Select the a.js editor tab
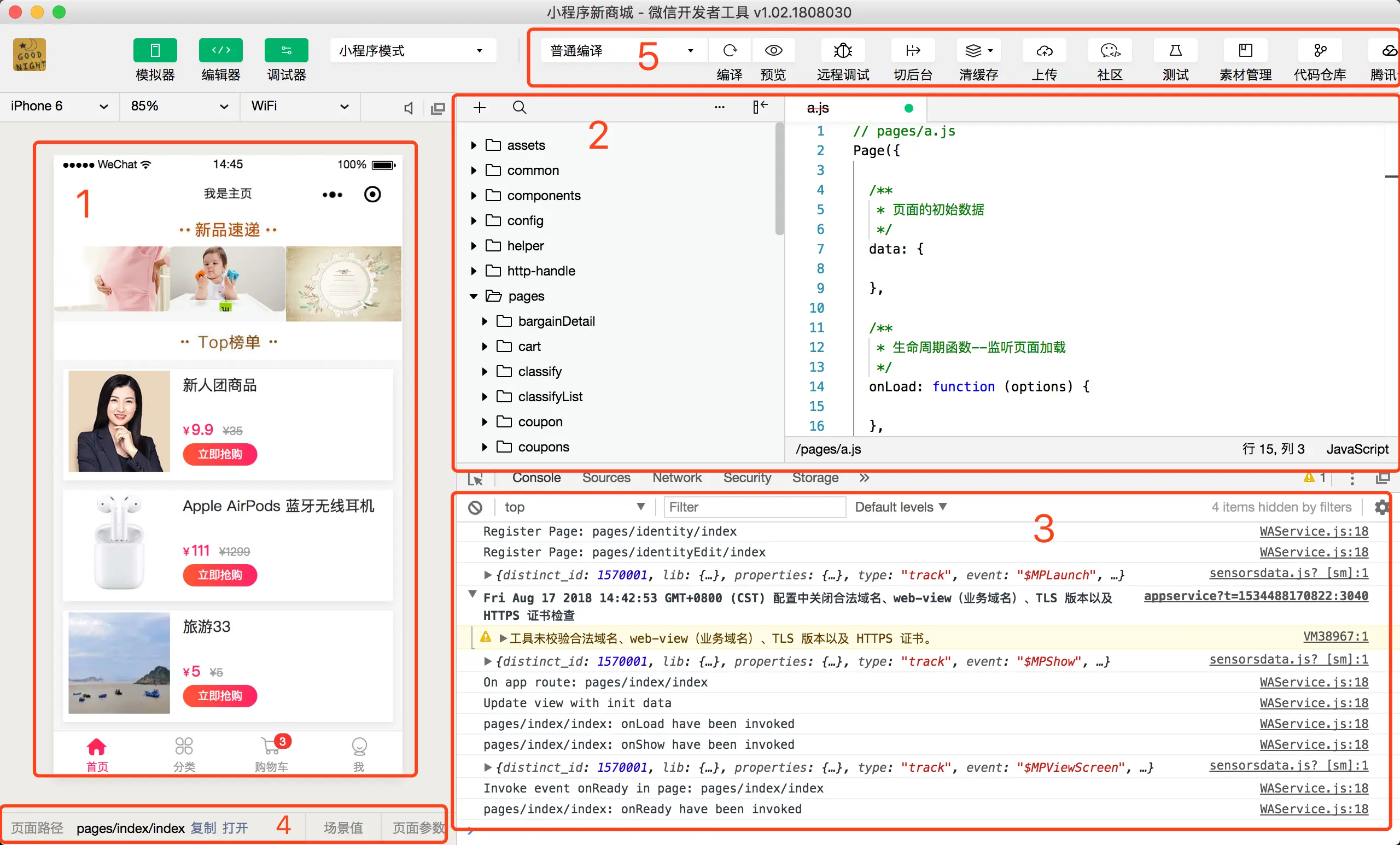The image size is (1400, 845). pyautogui.click(x=818, y=108)
